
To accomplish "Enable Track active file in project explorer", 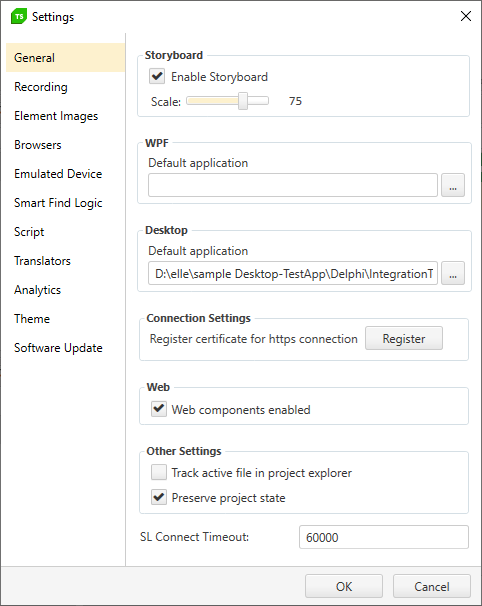I will click(x=159, y=472).
